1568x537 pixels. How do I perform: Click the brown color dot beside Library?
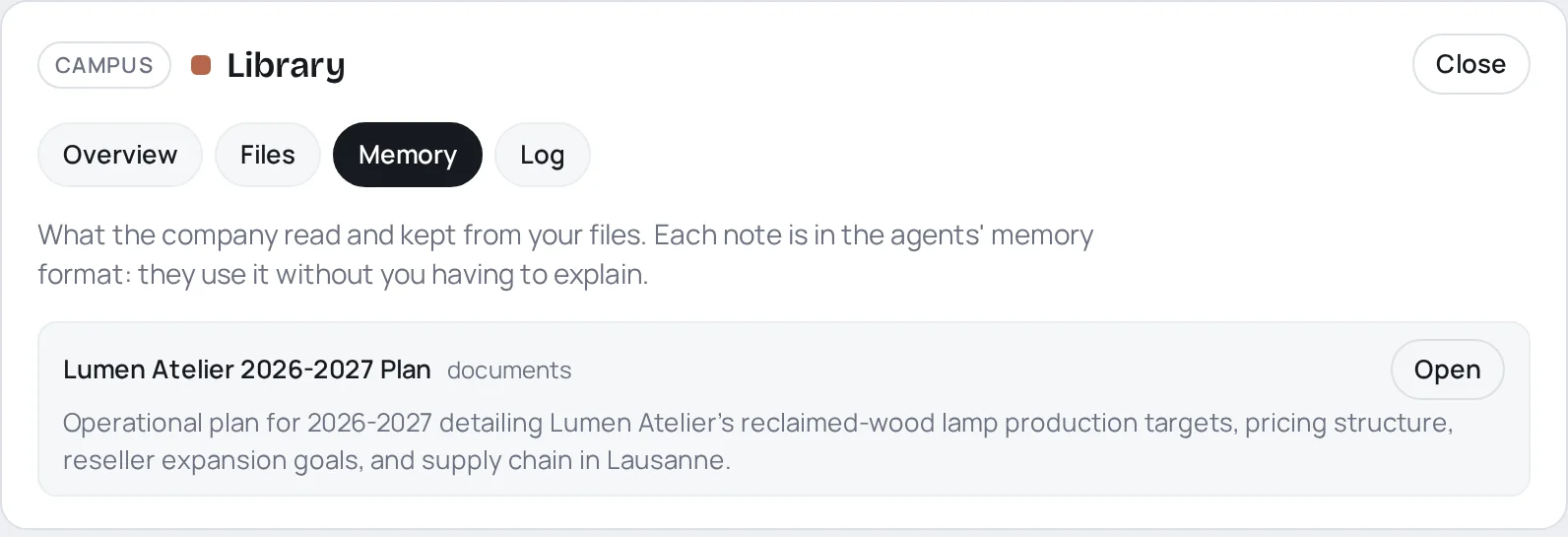[201, 65]
